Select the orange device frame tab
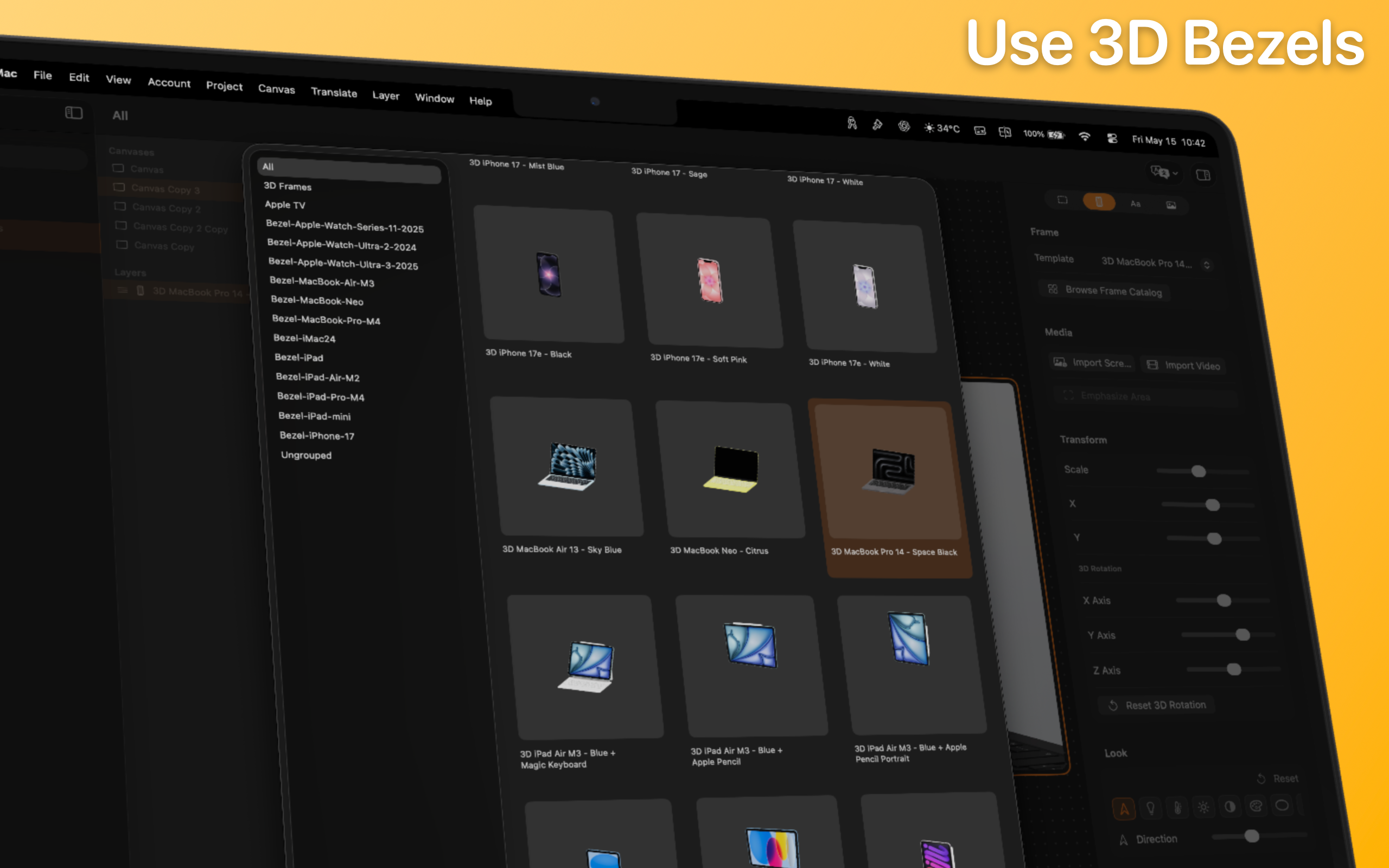 [1099, 201]
